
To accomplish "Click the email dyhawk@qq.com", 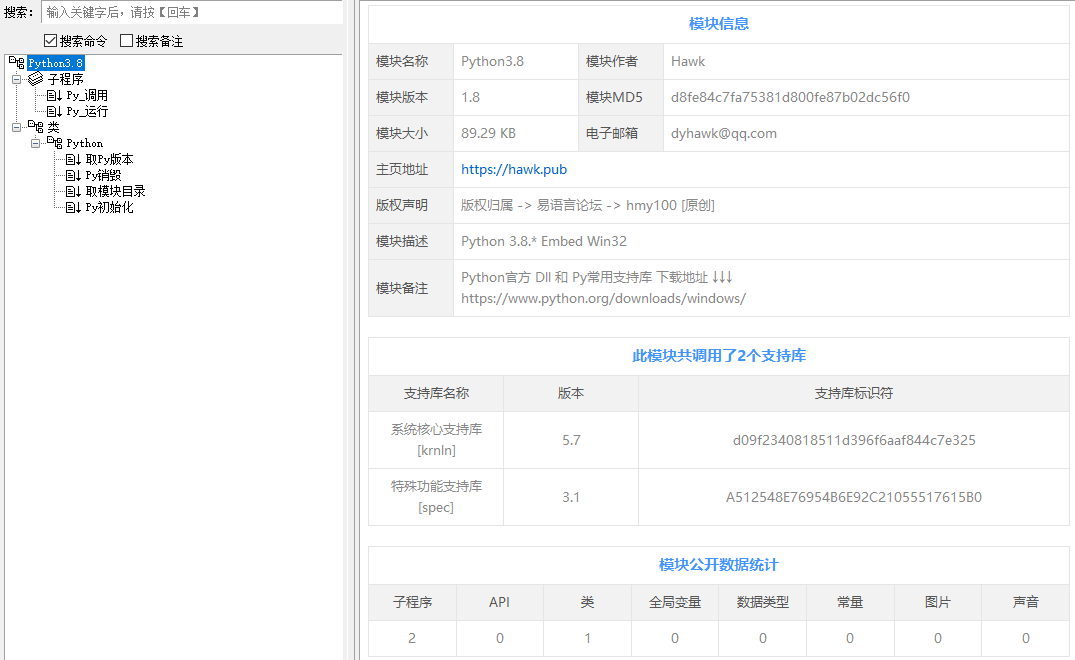I will 723,133.
